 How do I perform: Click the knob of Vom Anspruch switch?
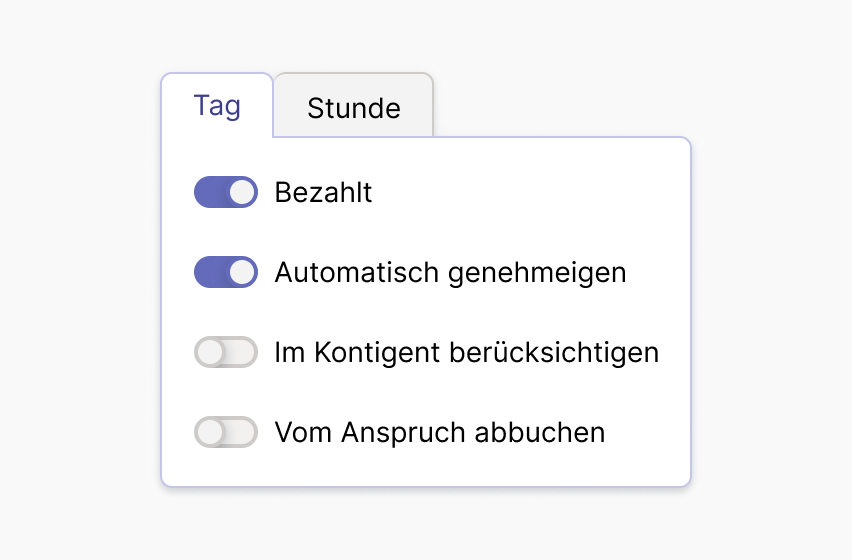[210, 432]
